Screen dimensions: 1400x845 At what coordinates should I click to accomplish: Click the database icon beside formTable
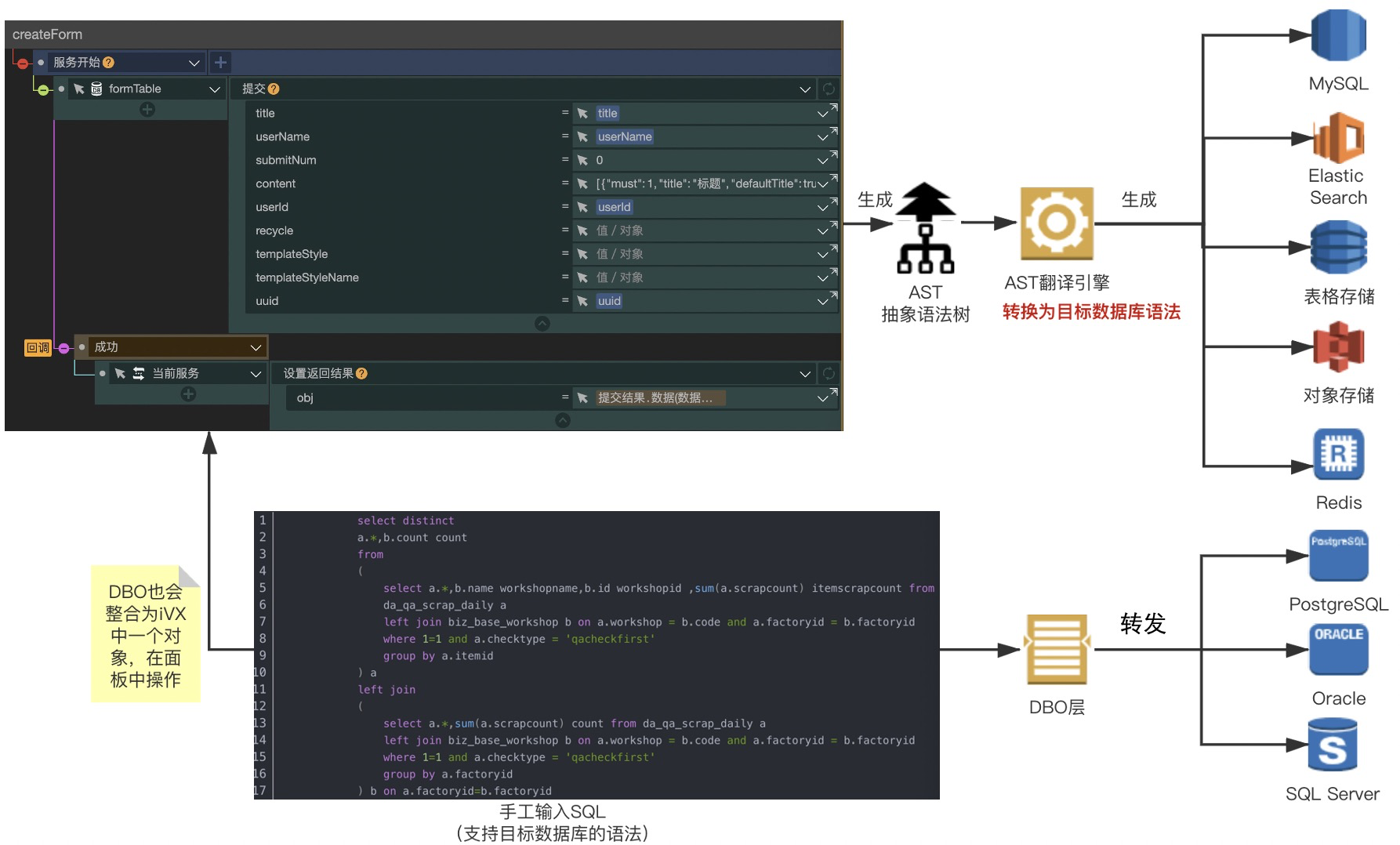[96, 89]
